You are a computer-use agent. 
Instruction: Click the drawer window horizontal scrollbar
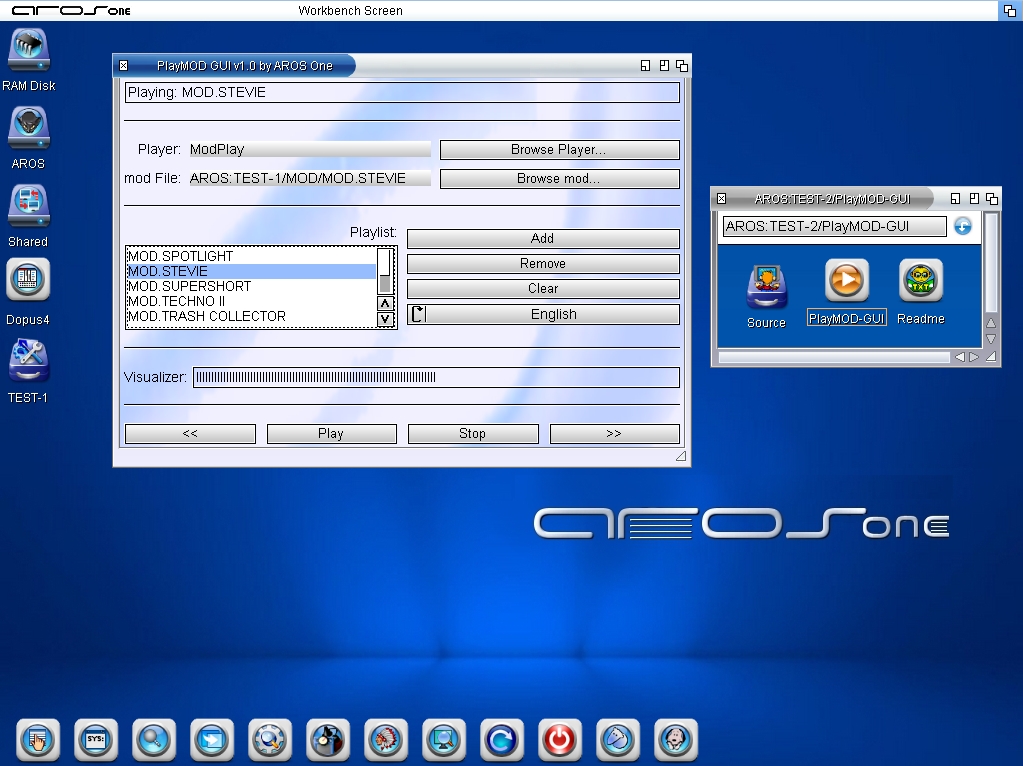click(x=834, y=357)
